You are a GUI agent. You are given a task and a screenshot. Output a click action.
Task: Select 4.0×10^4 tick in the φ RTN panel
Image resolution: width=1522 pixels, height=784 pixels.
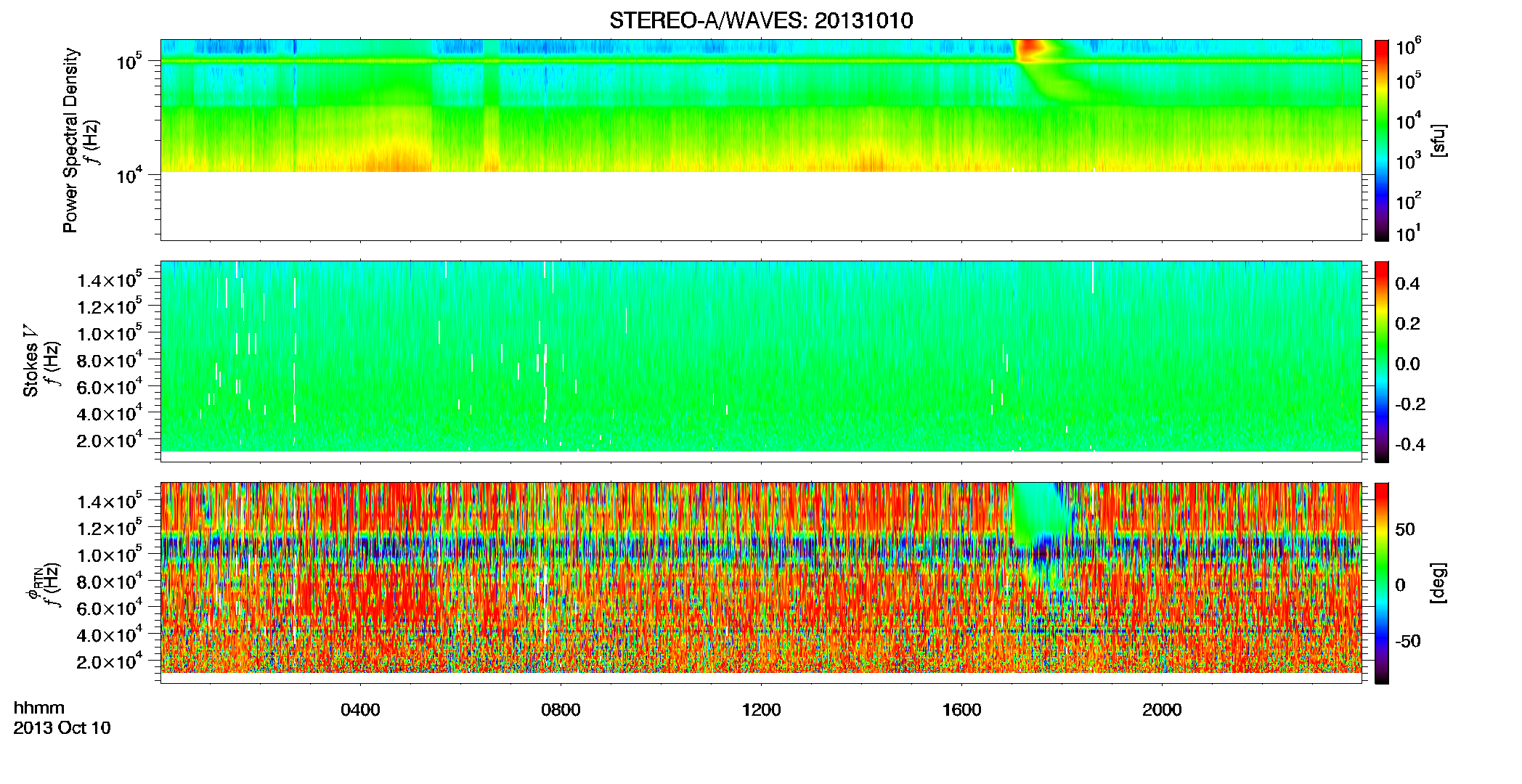110,635
